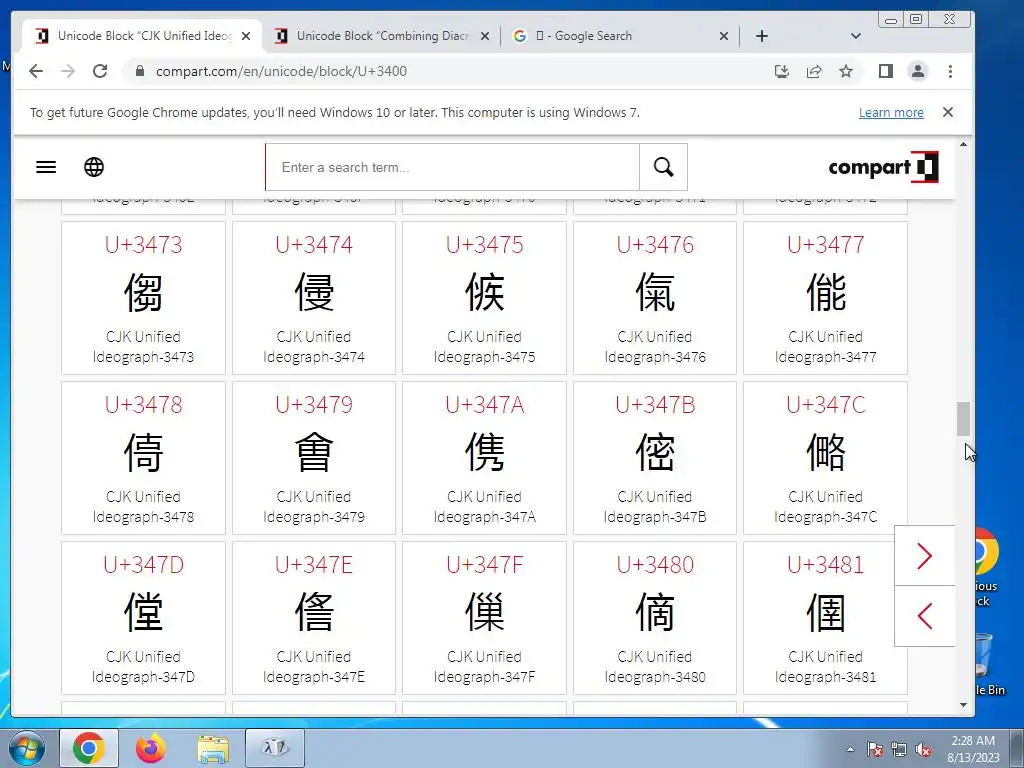Open the U+3480 character card
This screenshot has height=768, width=1024.
tap(655, 618)
